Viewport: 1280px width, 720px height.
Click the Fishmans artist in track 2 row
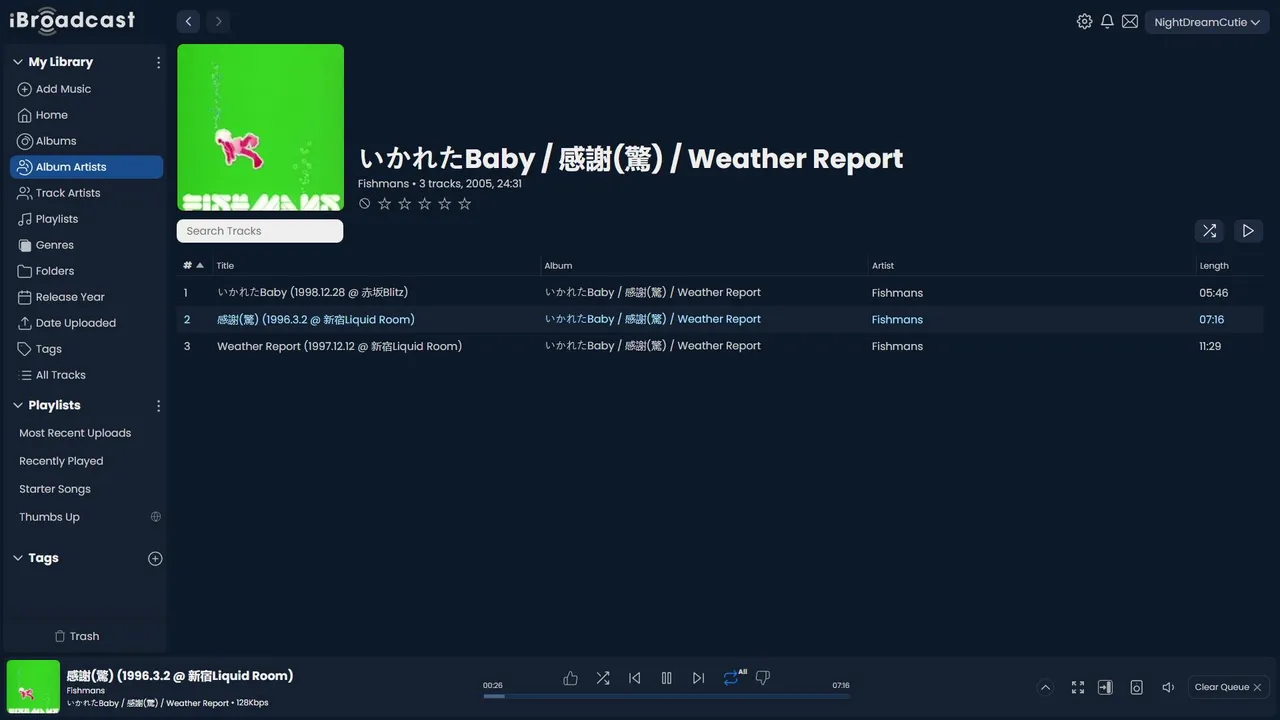[x=897, y=320]
